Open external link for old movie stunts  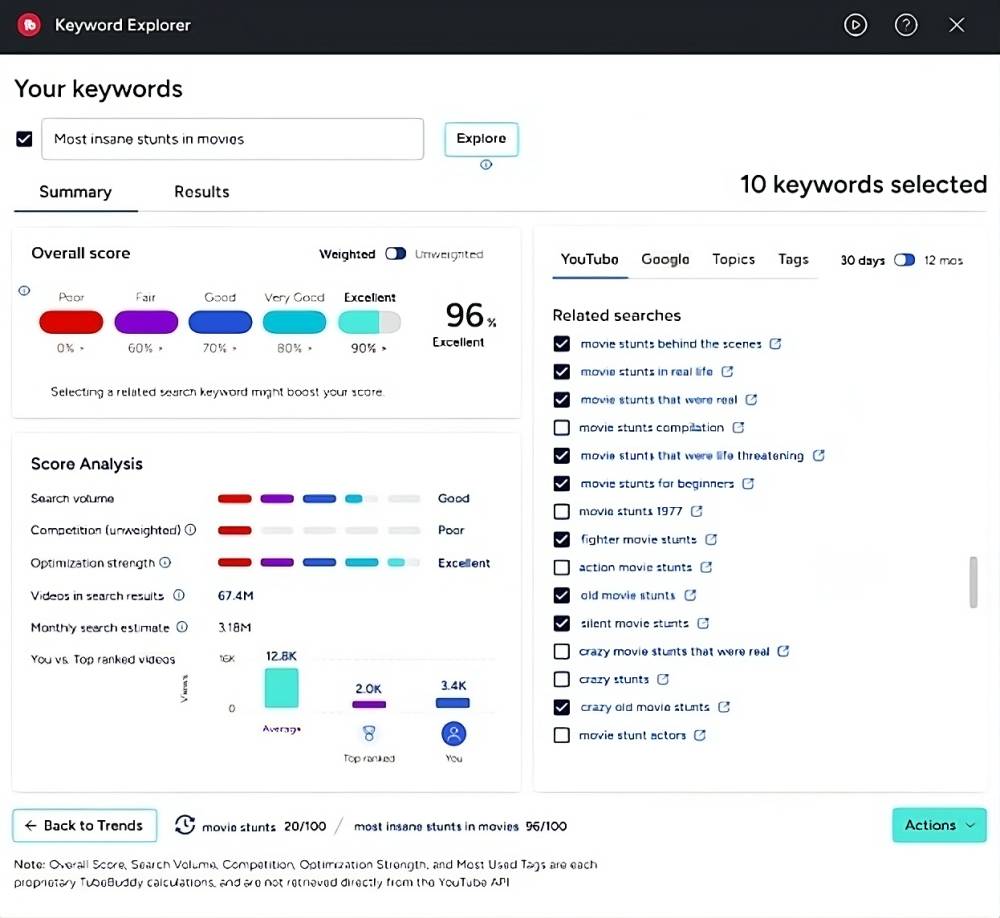pyautogui.click(x=690, y=595)
